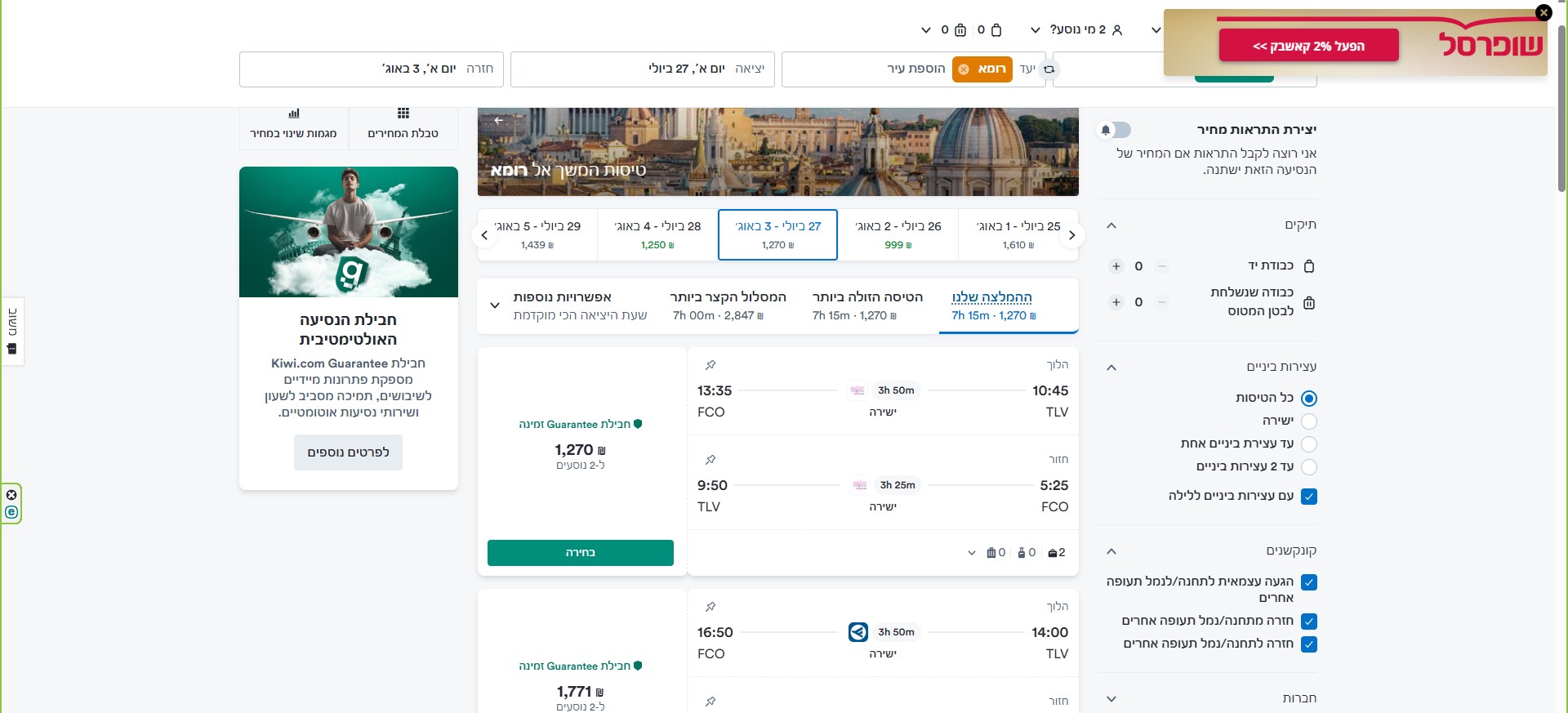The width and height of the screenshot is (1568, 713).
Task: Decrease checked baggage count with minus
Action: click(1161, 302)
